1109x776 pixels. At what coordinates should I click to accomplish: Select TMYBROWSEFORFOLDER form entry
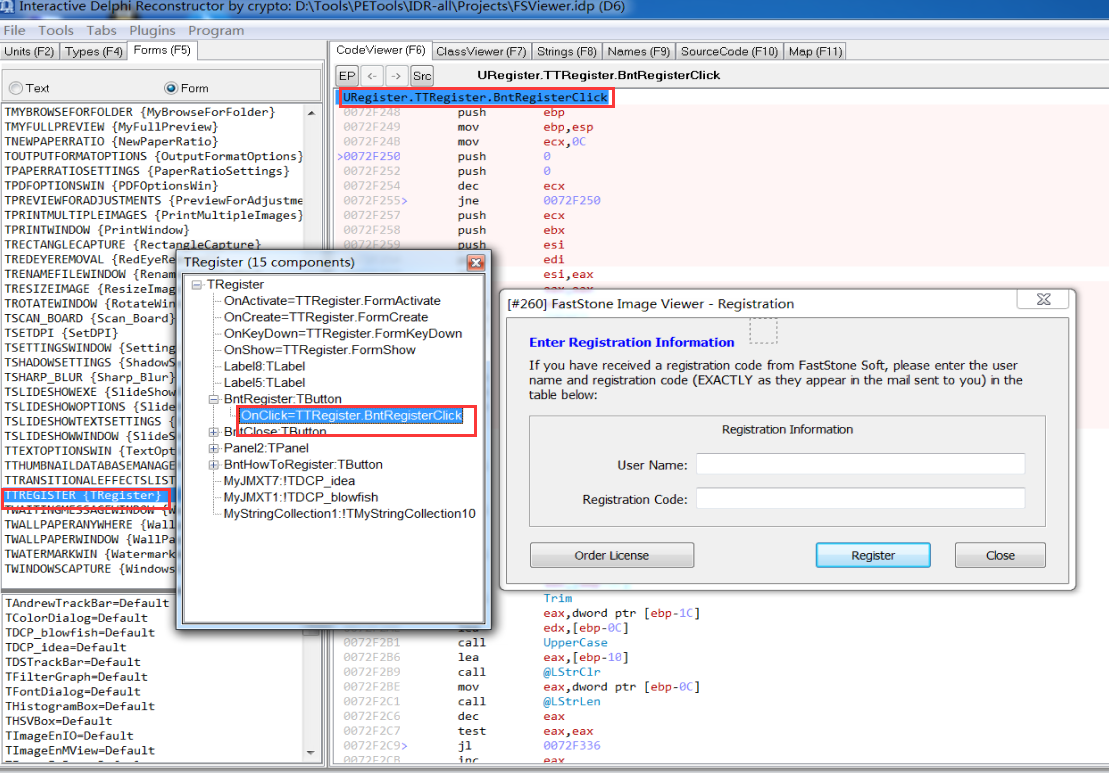coord(140,112)
